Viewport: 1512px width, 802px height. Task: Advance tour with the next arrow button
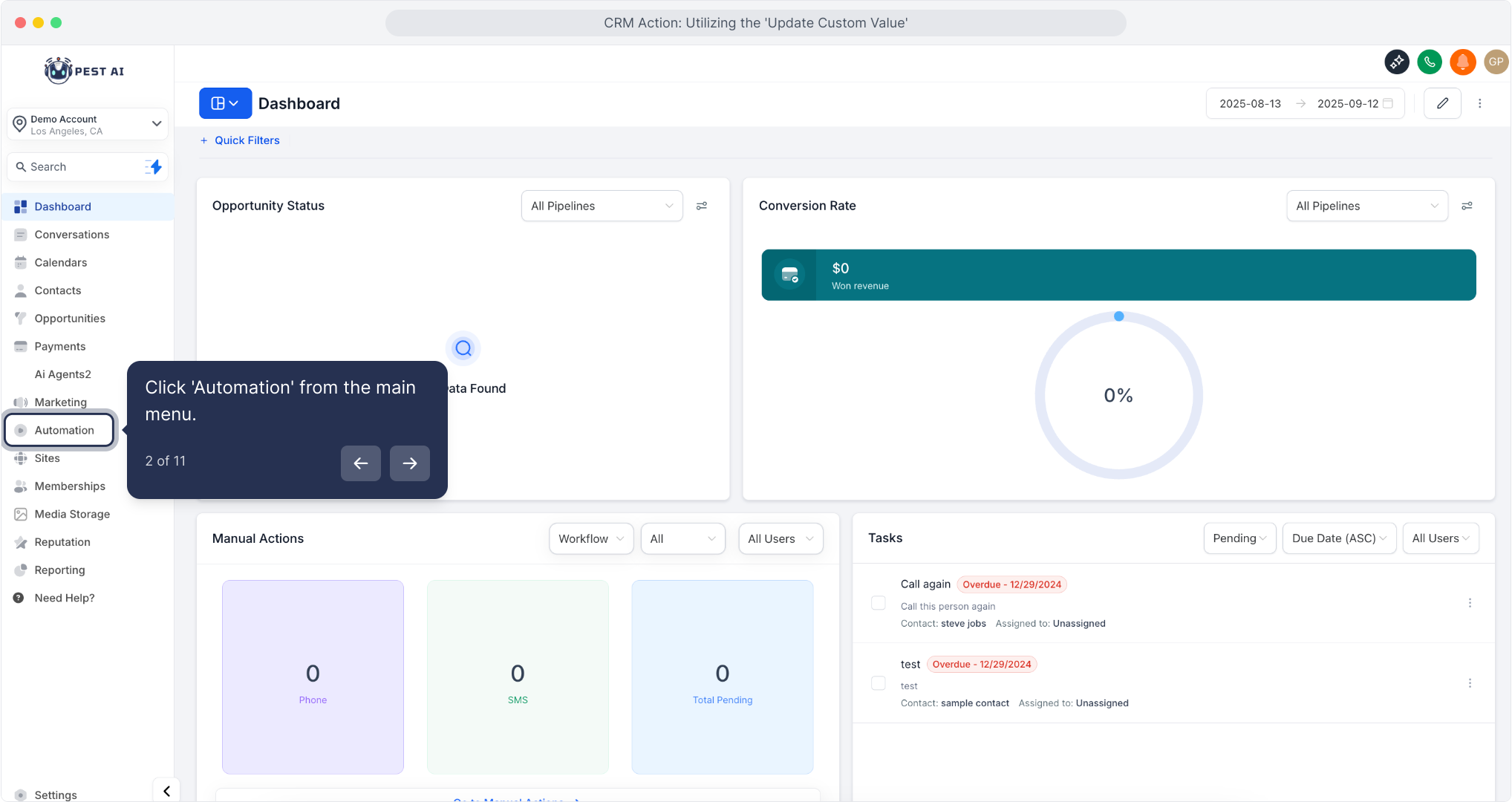click(409, 463)
